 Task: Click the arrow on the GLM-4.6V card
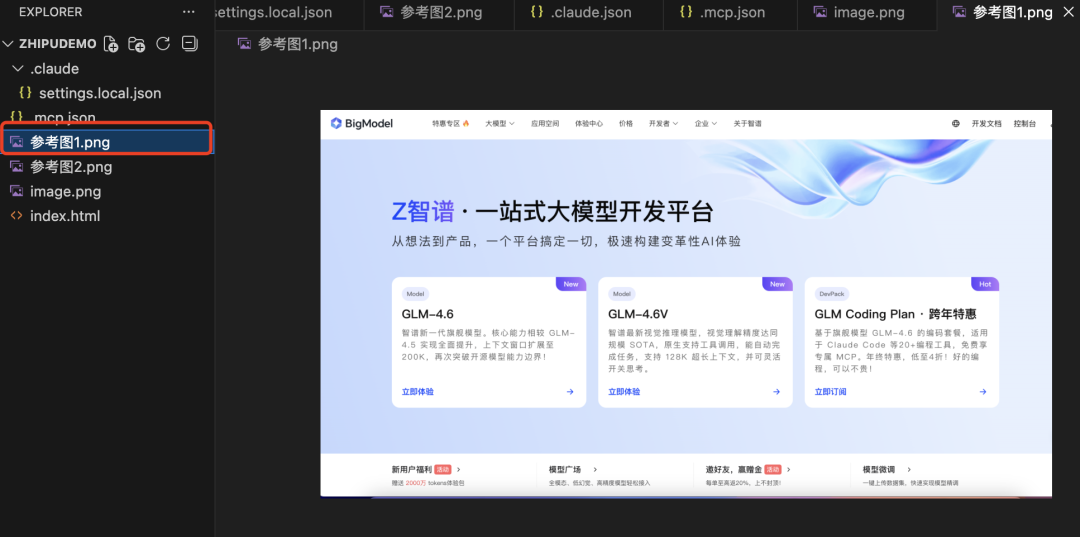(x=776, y=392)
